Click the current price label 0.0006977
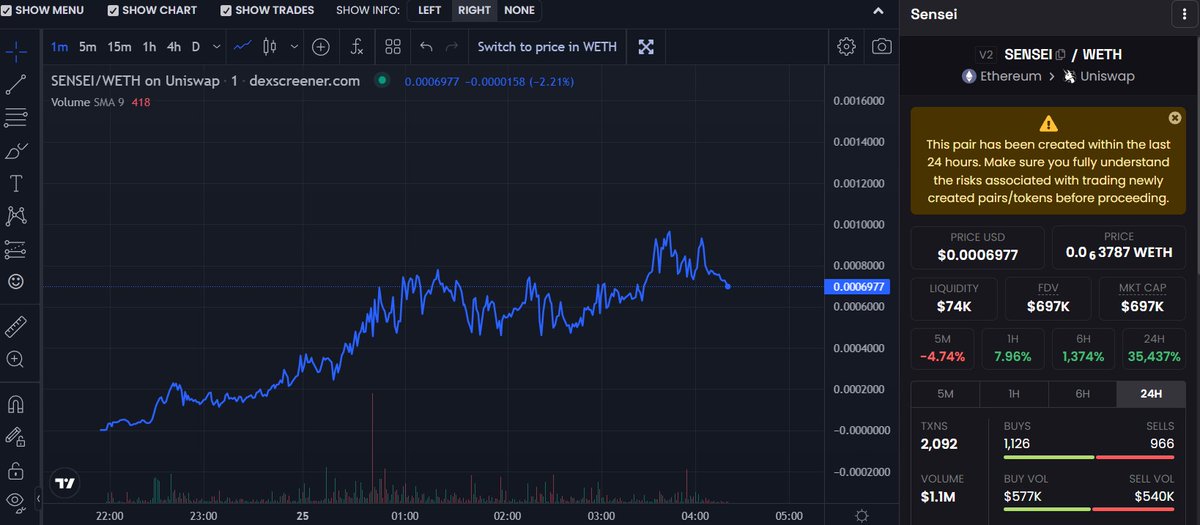This screenshot has width=1200, height=525. [856, 287]
